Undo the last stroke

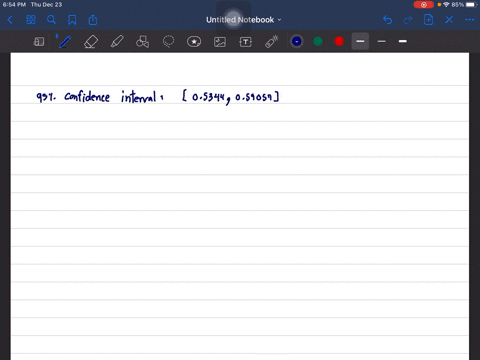387,20
